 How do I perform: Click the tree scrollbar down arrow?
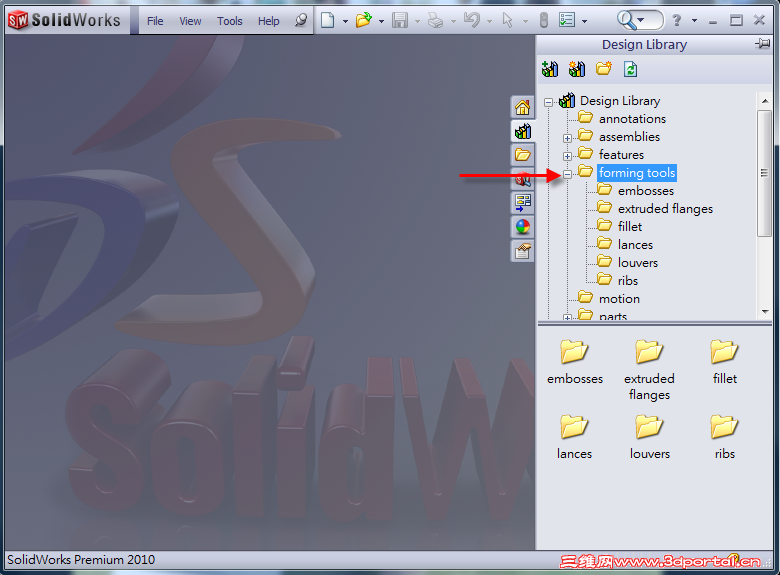point(765,312)
